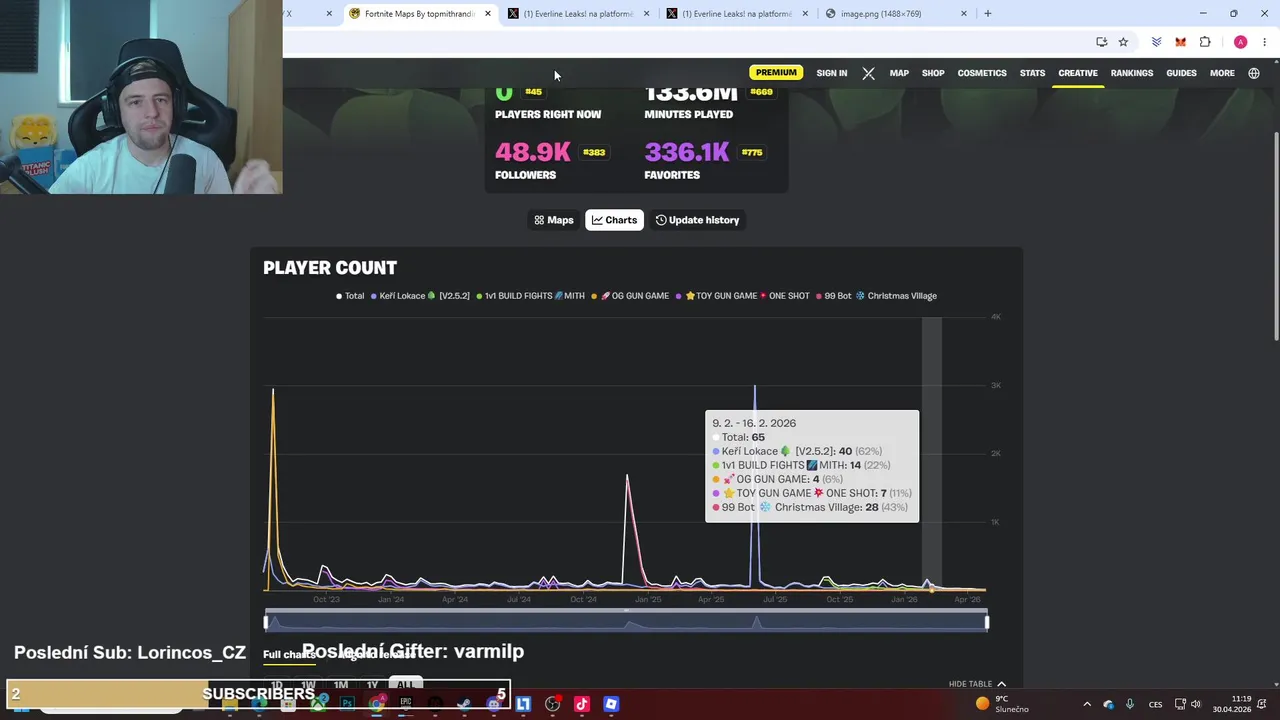Open the COSMETICS page
Screen dimensions: 1280x720
pos(982,73)
